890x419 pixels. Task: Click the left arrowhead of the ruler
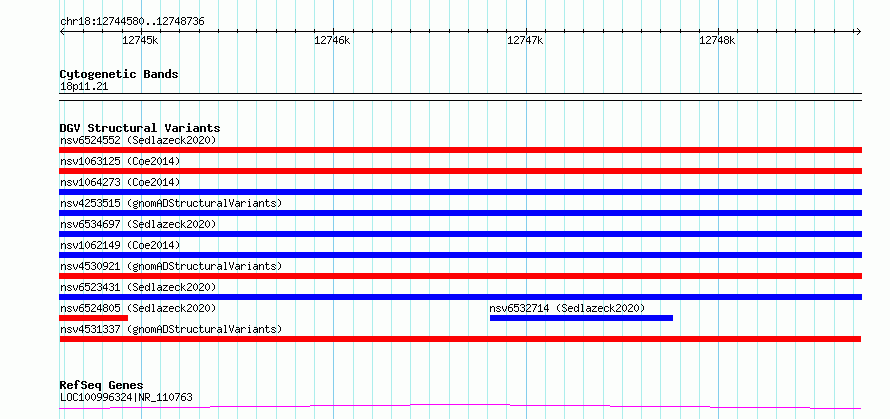pyautogui.click(x=62, y=31)
